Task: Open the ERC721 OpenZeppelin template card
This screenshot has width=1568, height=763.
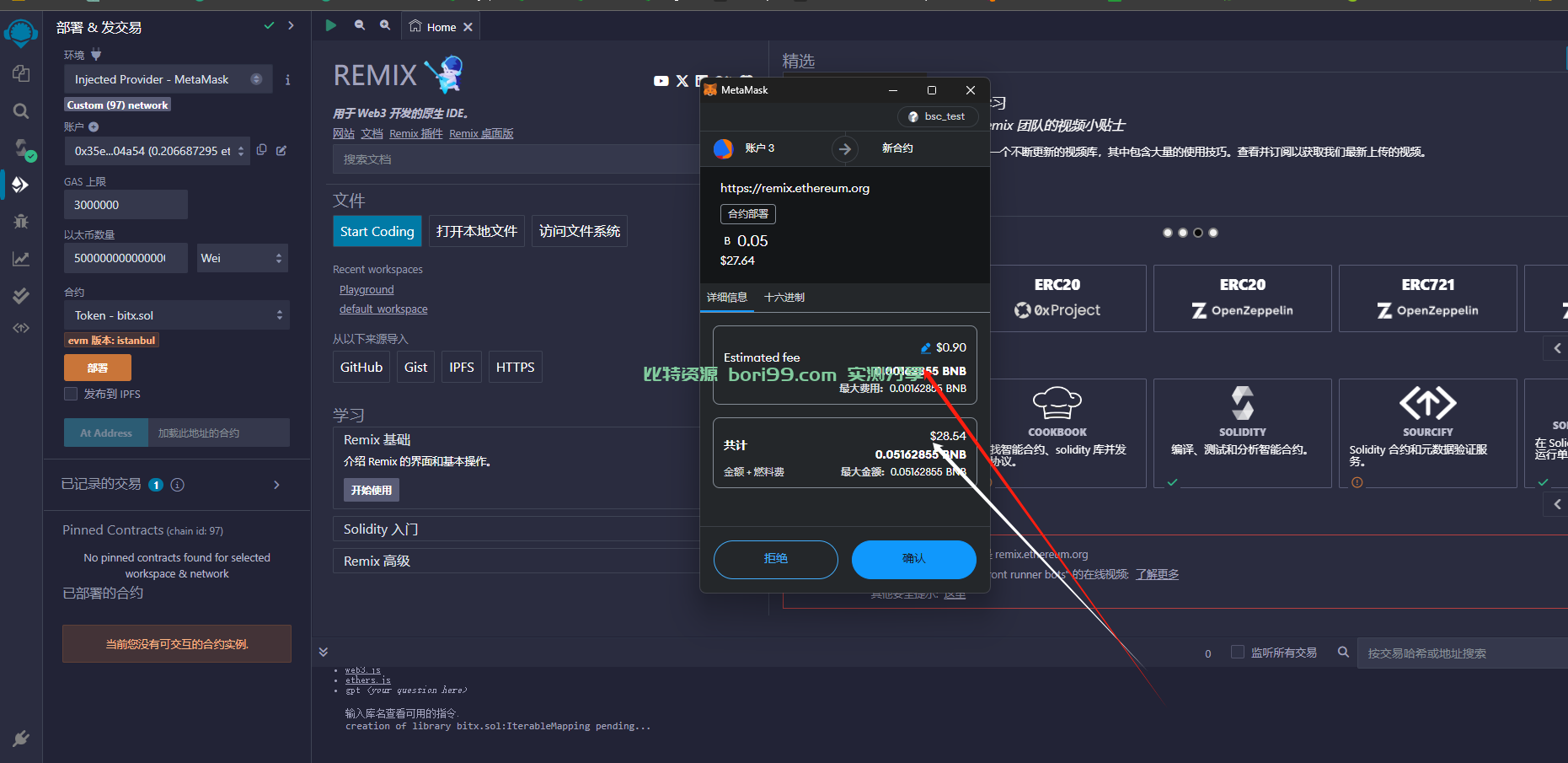Action: [x=1428, y=298]
